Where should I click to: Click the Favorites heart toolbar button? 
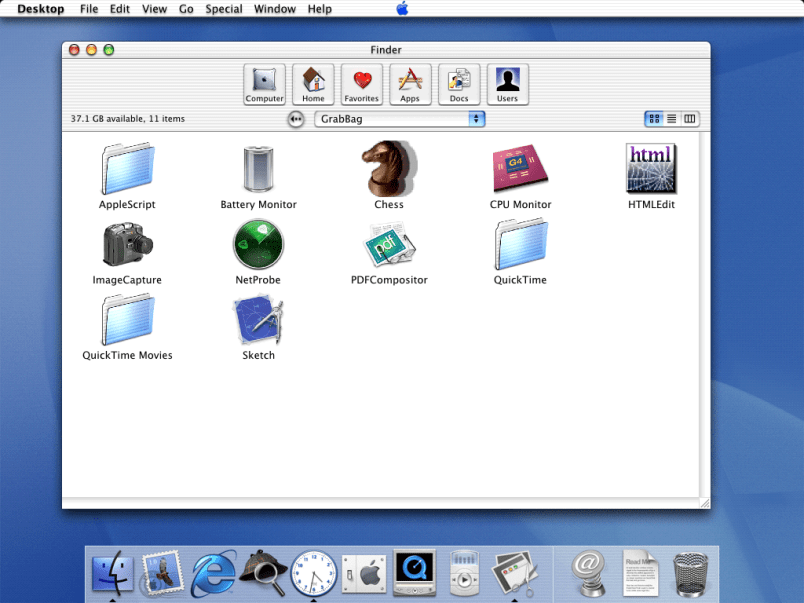point(361,85)
